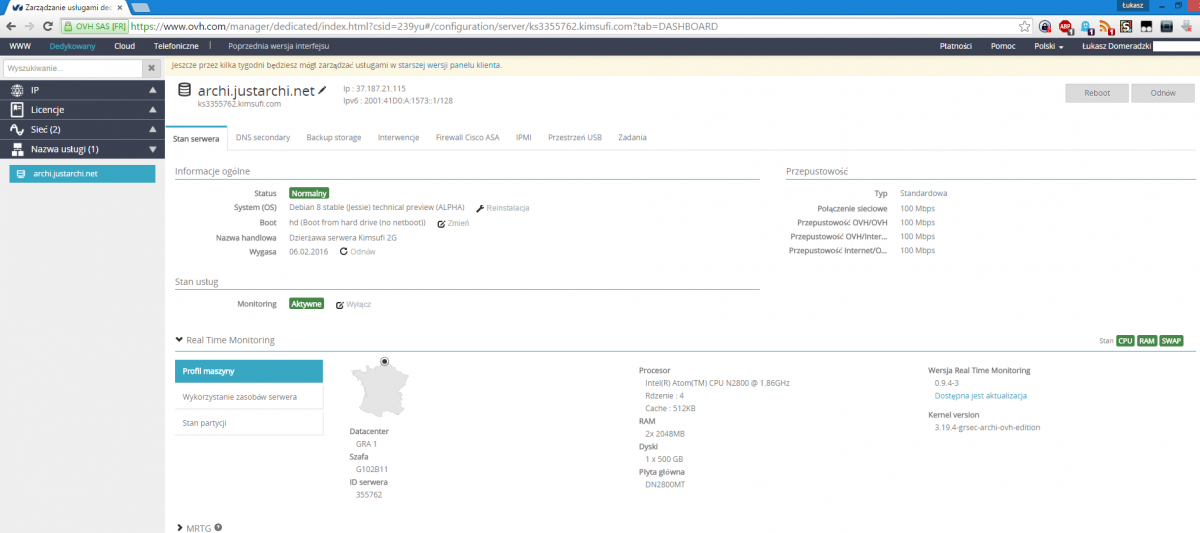Click the download extension icon with red x
Screen dimensions: 1200x533
[1187, 27]
